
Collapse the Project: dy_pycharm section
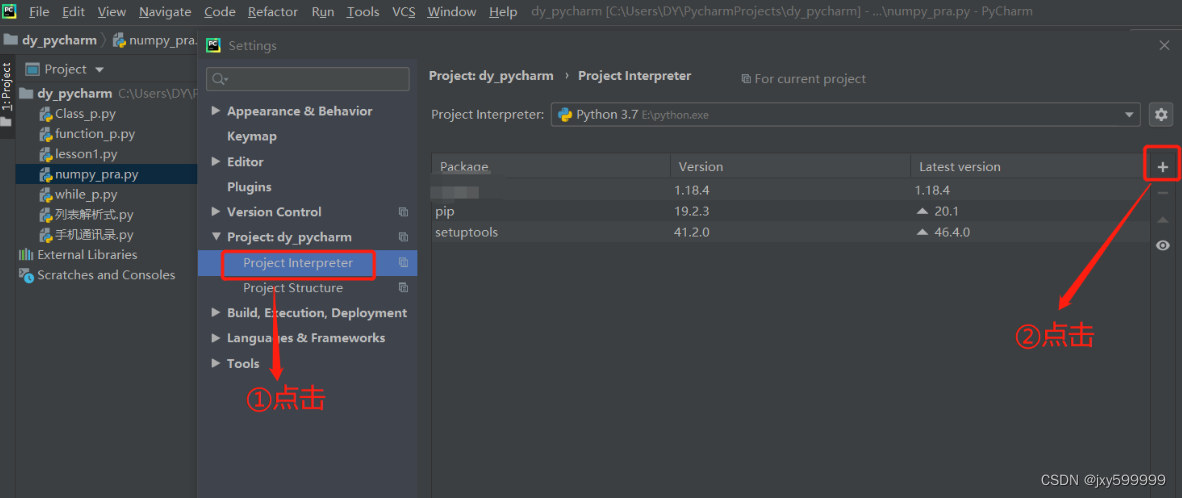click(216, 237)
